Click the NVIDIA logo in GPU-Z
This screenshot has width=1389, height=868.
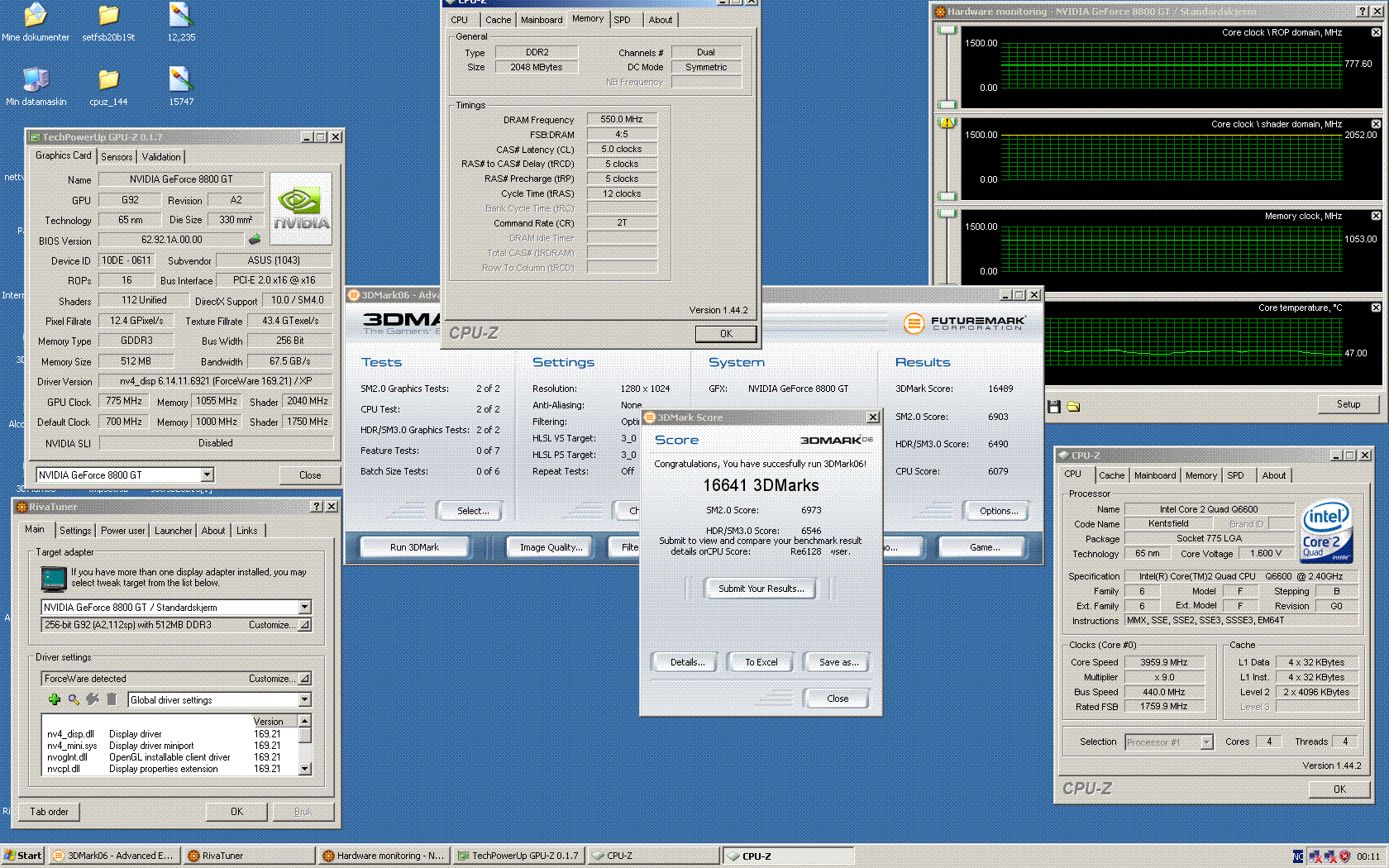(x=301, y=208)
